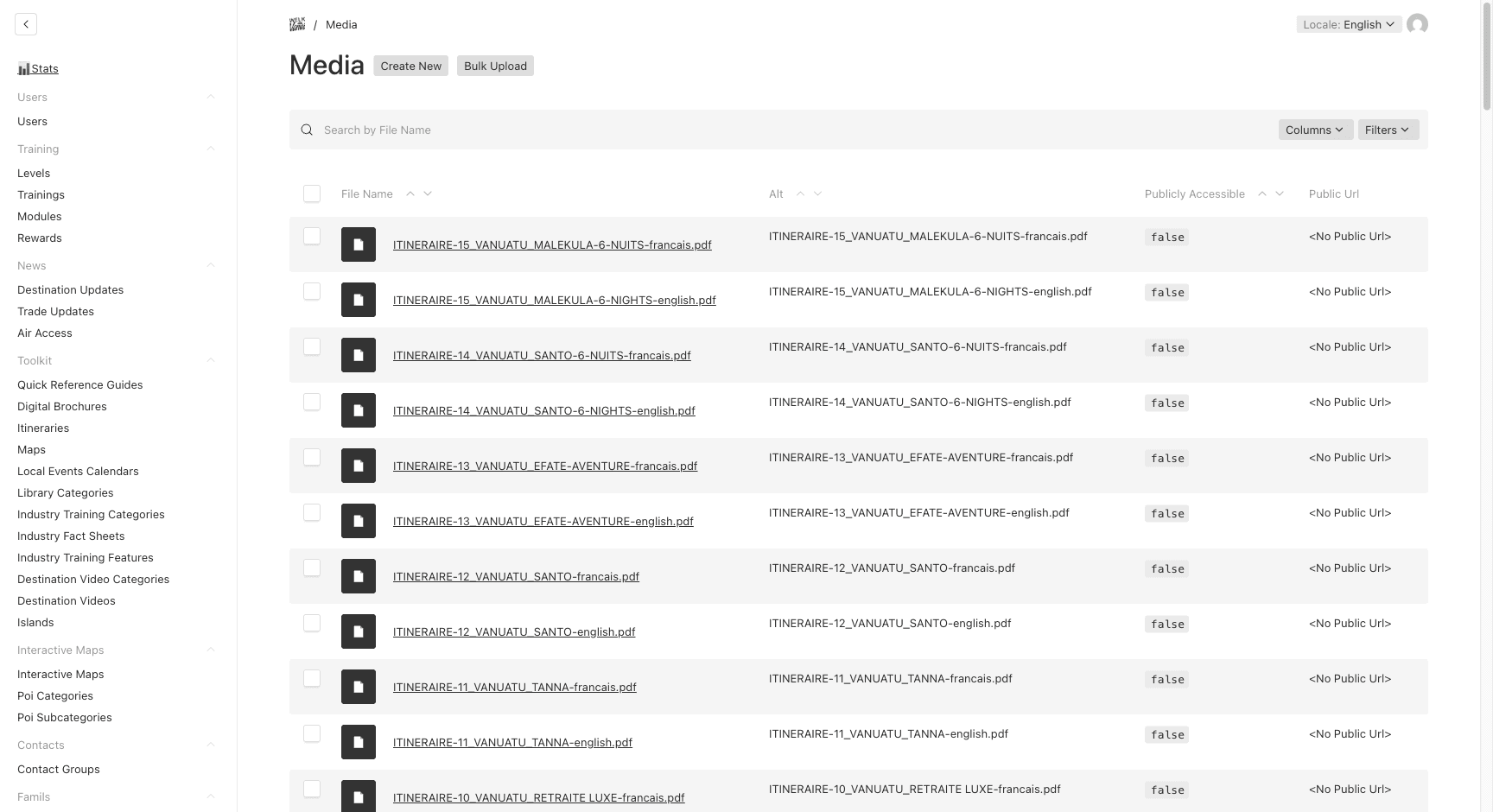This screenshot has height=812, width=1493.
Task: Check the ITINERAIRE-15 MALEKULA NUITS francais row
Action: 312,236
